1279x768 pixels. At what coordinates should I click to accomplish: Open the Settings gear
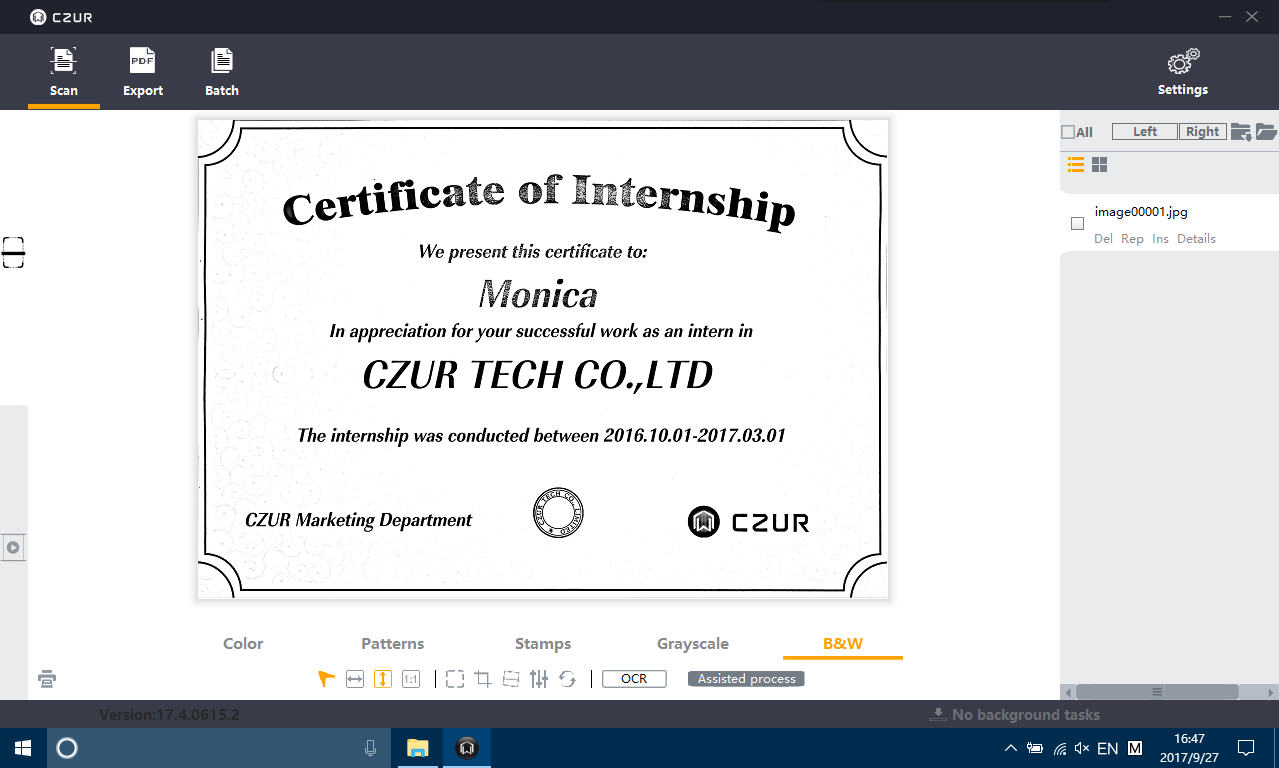pos(1183,72)
